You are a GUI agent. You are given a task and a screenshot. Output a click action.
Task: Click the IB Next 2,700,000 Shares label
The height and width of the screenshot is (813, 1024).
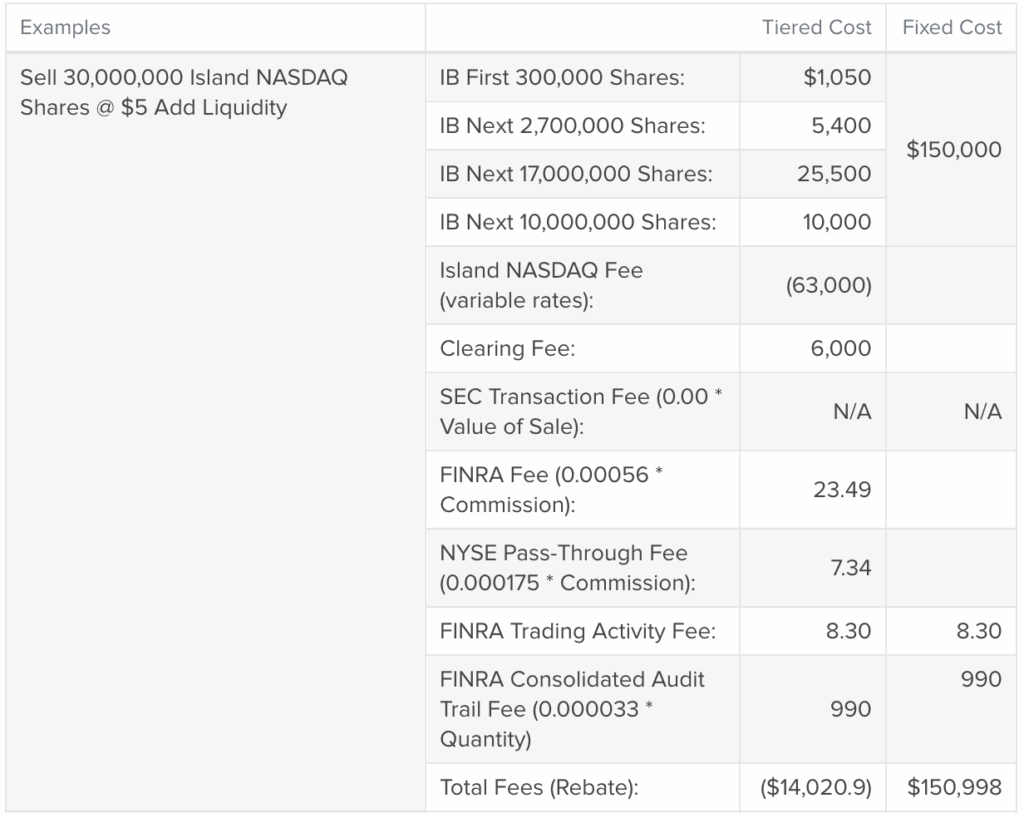pos(572,126)
